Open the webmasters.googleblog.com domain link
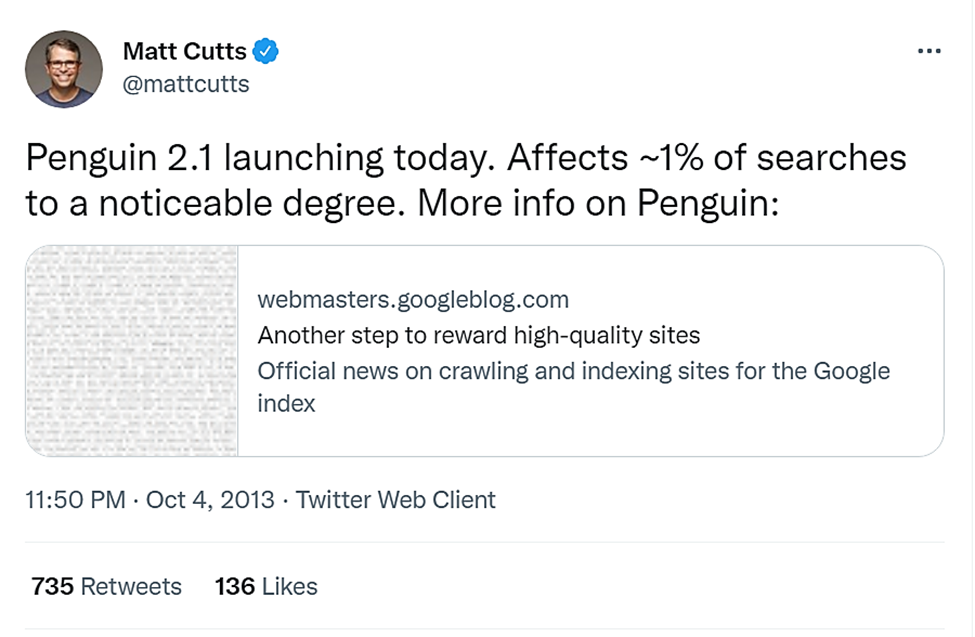 pos(413,299)
